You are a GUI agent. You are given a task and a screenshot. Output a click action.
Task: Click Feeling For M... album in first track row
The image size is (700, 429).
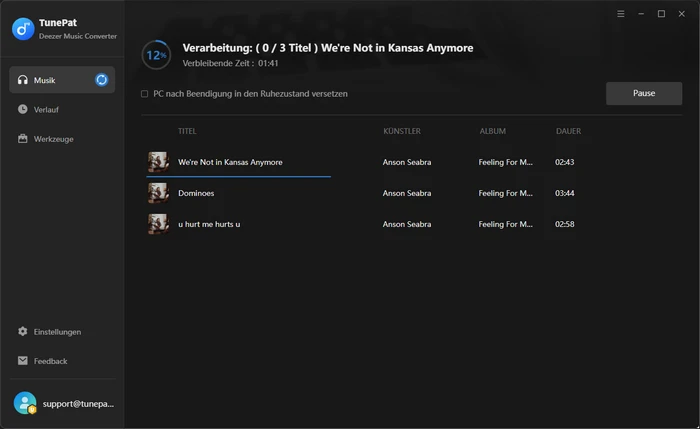coord(505,162)
